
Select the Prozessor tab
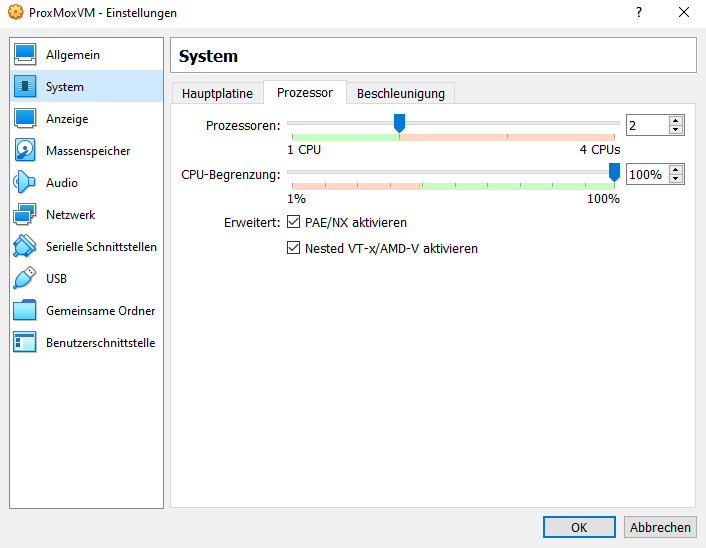[305, 92]
